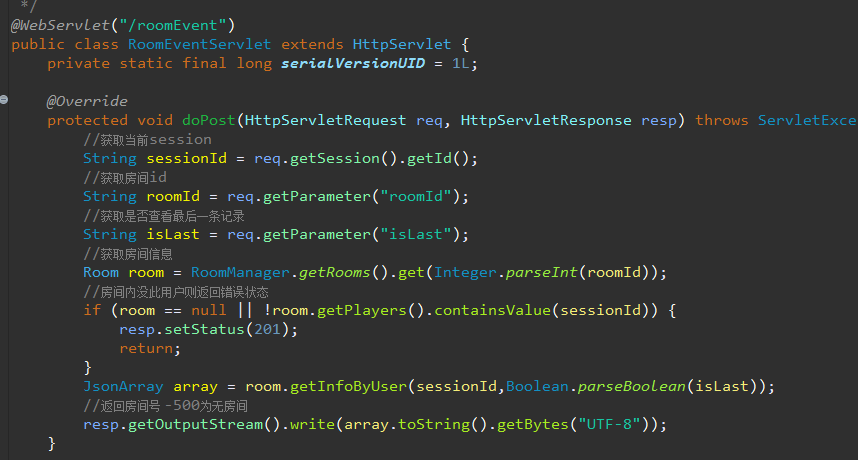Click the //获取当前session comment

[147, 139]
